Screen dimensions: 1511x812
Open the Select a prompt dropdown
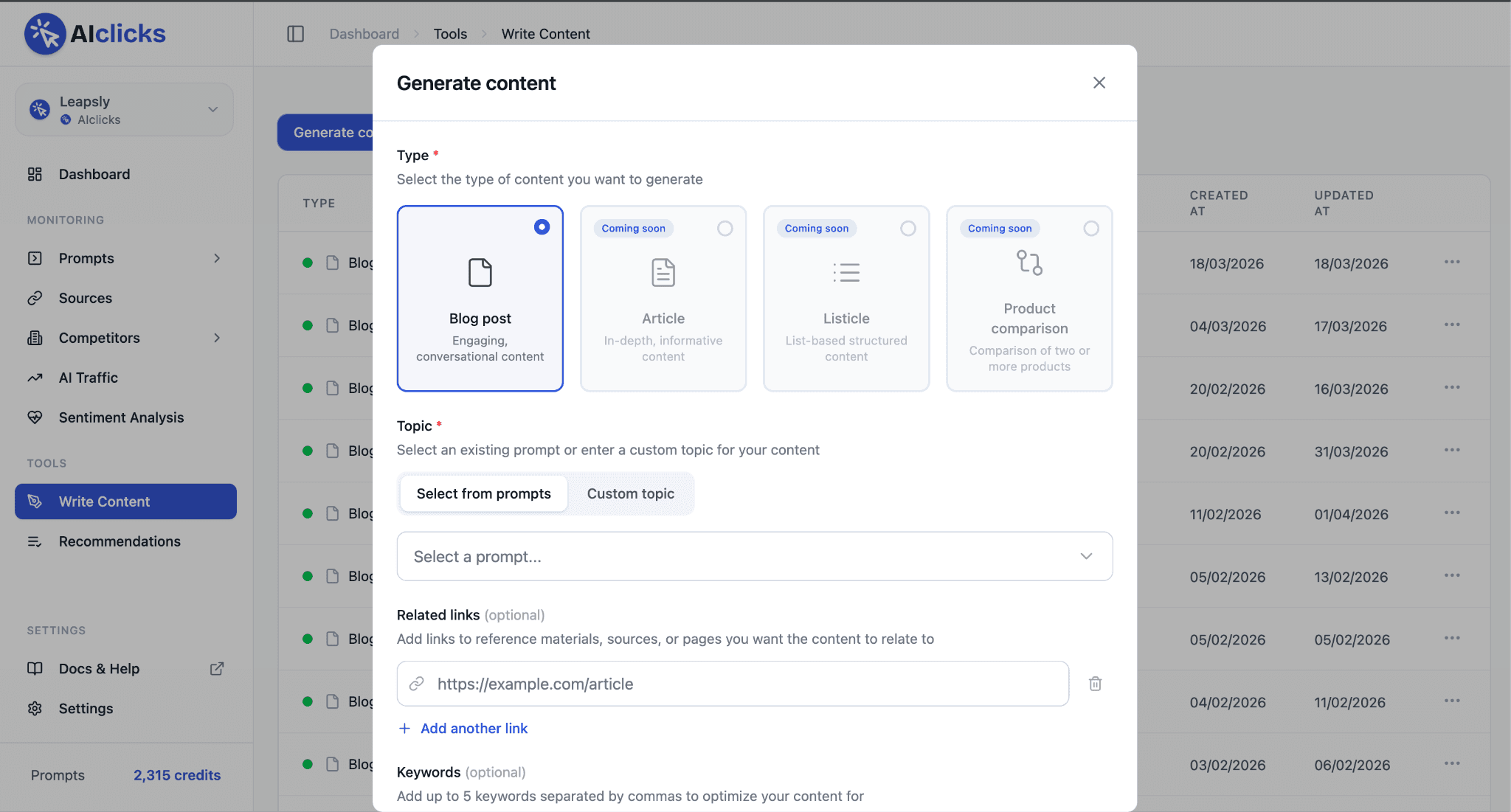(x=754, y=556)
